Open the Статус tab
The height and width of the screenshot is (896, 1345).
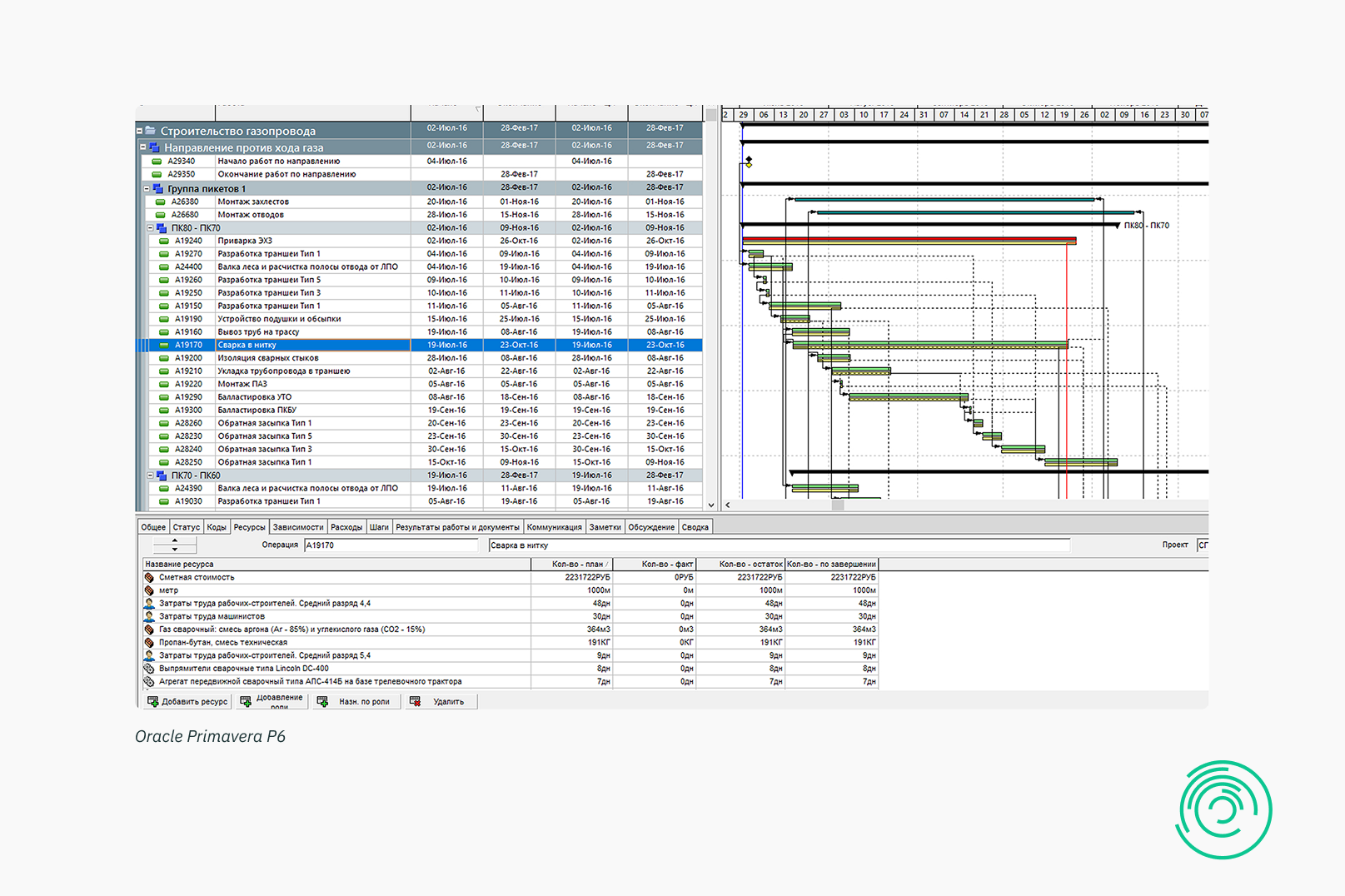click(x=187, y=527)
